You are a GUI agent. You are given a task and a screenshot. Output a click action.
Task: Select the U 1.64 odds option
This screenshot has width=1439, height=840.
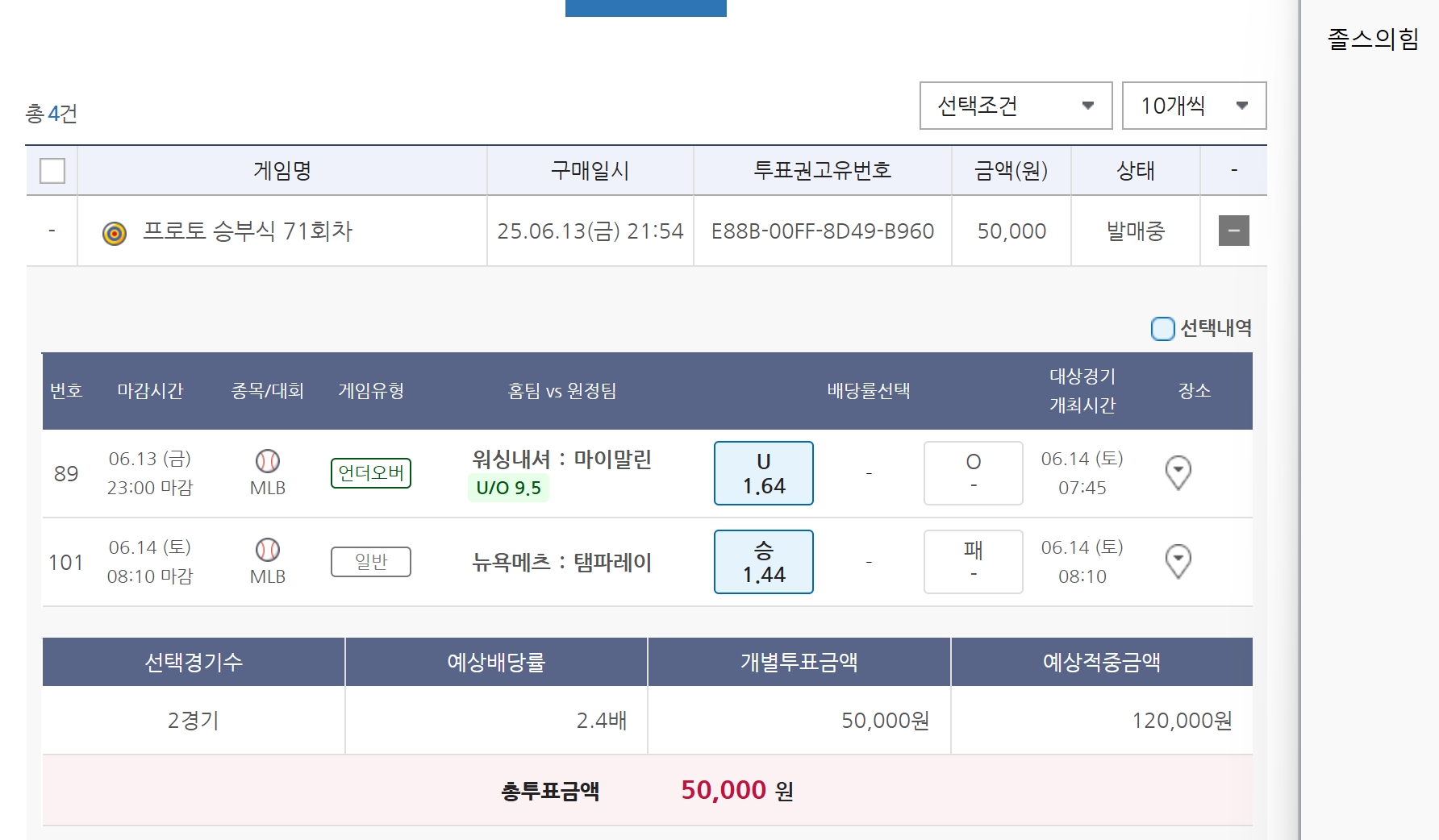tap(763, 473)
